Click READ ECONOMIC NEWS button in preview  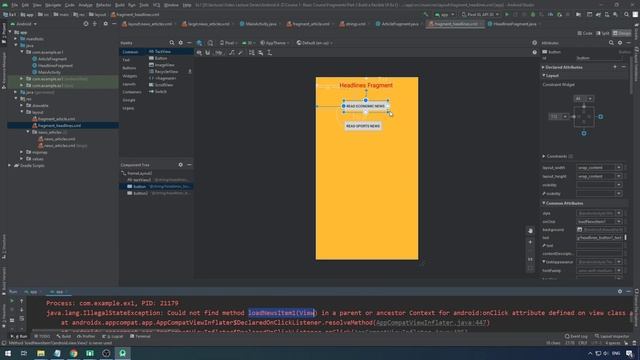[366, 106]
